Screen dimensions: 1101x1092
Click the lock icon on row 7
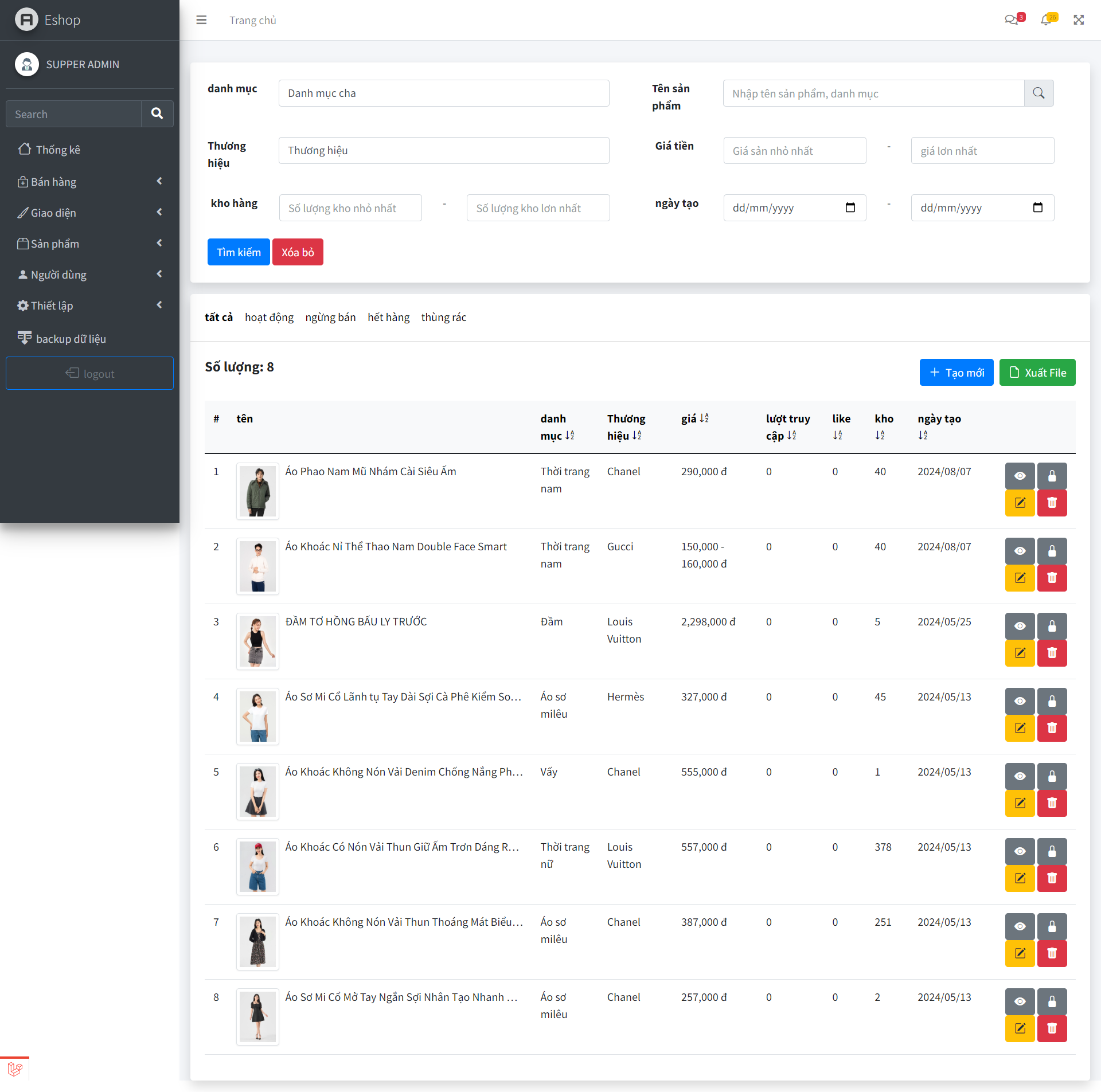tap(1052, 924)
